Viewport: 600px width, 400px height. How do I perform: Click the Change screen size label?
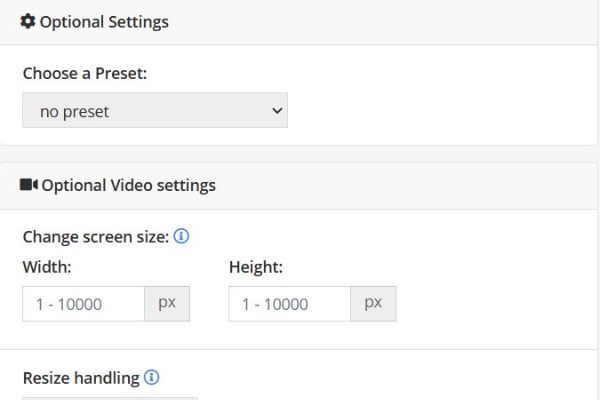point(96,237)
